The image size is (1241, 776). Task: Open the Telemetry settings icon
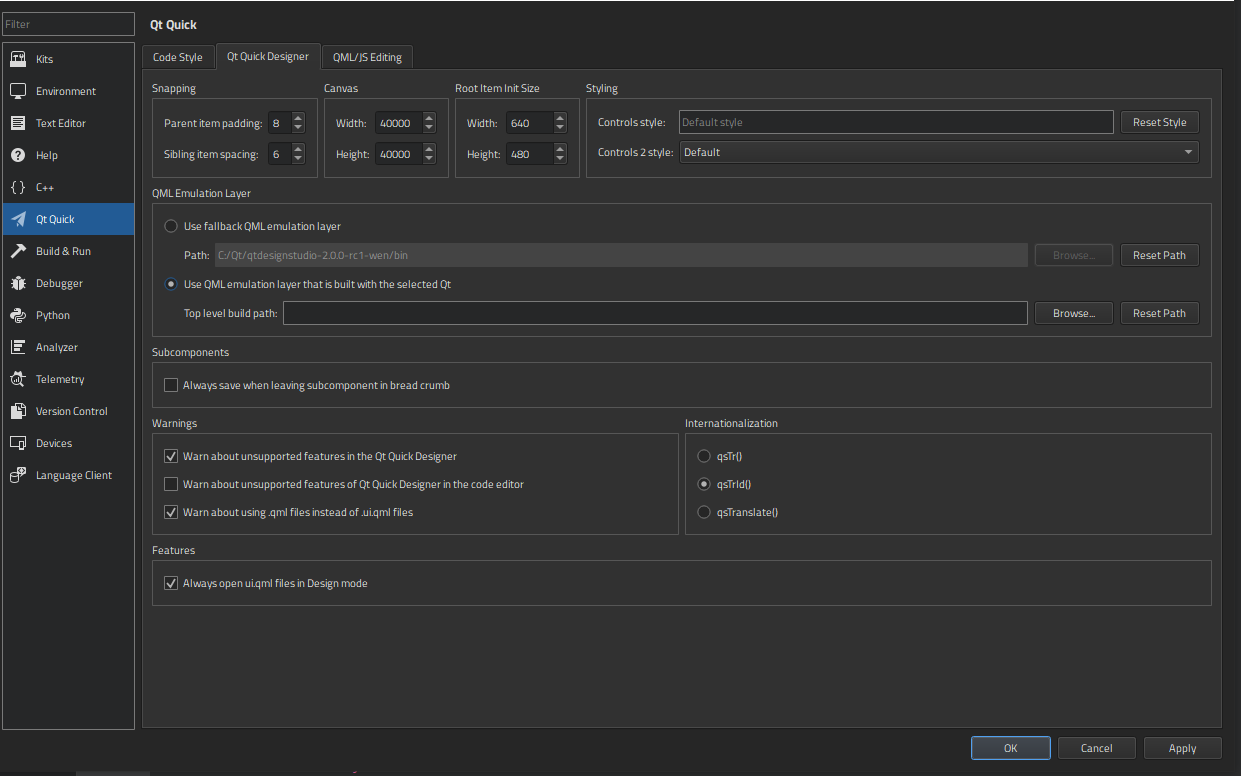18,379
